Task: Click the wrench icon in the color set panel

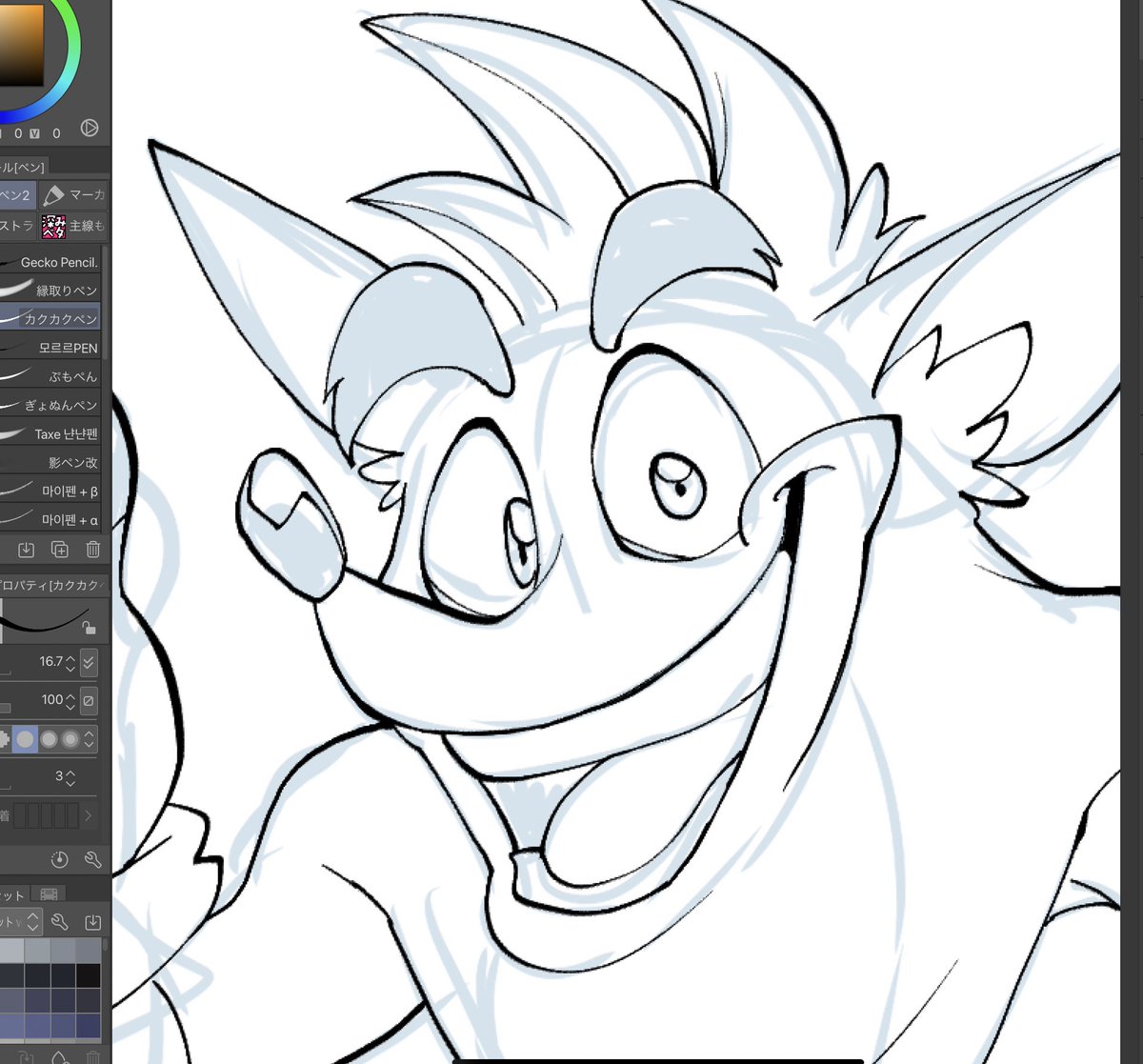Action: click(60, 922)
